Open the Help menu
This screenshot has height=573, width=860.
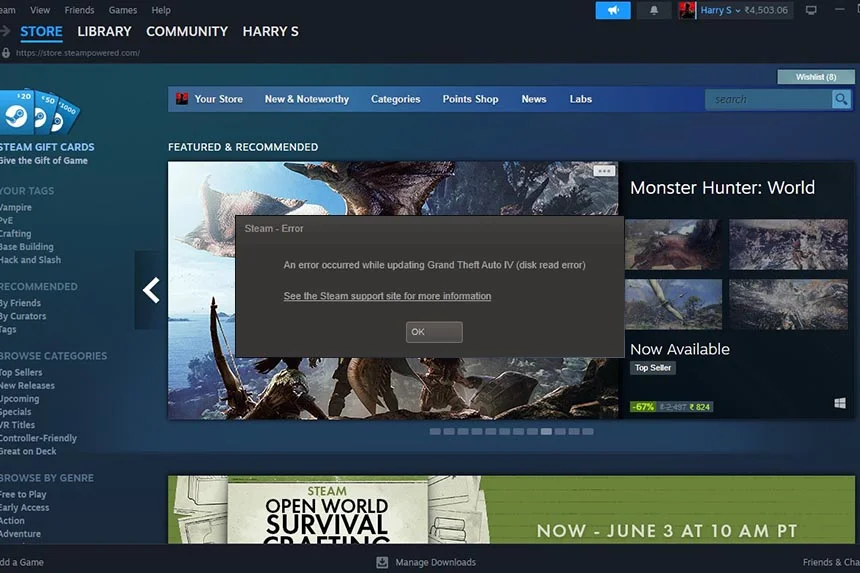coord(161,10)
